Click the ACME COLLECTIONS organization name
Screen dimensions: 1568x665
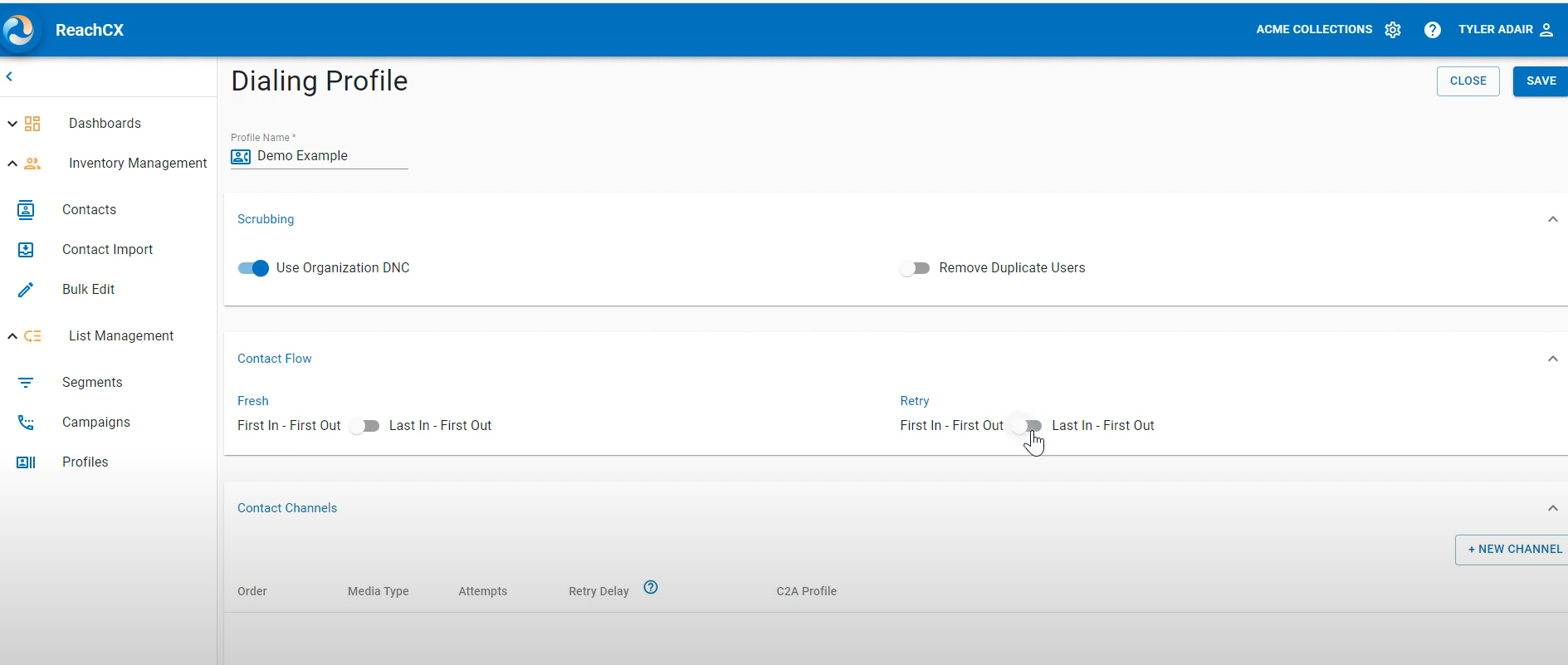(1314, 30)
